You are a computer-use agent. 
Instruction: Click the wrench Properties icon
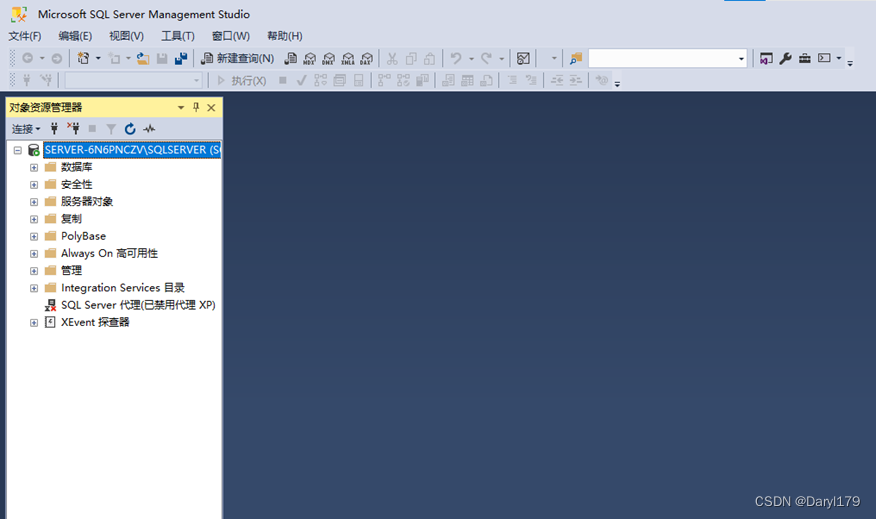(785, 58)
